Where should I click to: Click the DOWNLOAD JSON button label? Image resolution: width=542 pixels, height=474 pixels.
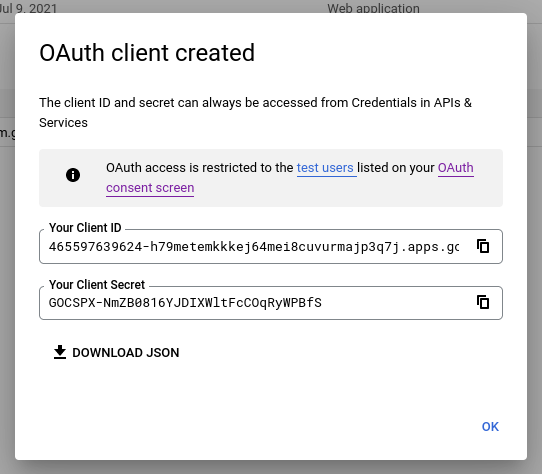126,353
